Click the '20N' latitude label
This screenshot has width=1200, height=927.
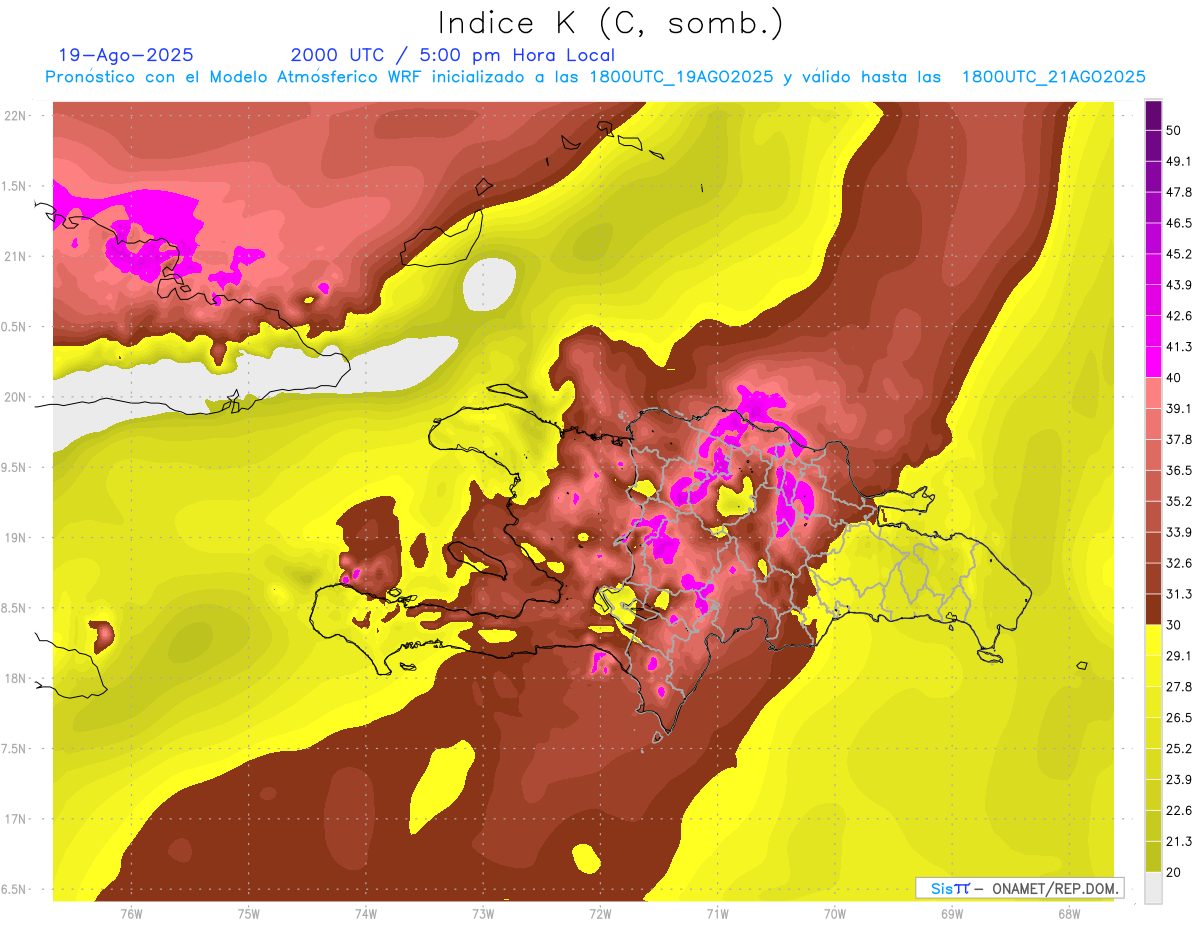pos(16,397)
